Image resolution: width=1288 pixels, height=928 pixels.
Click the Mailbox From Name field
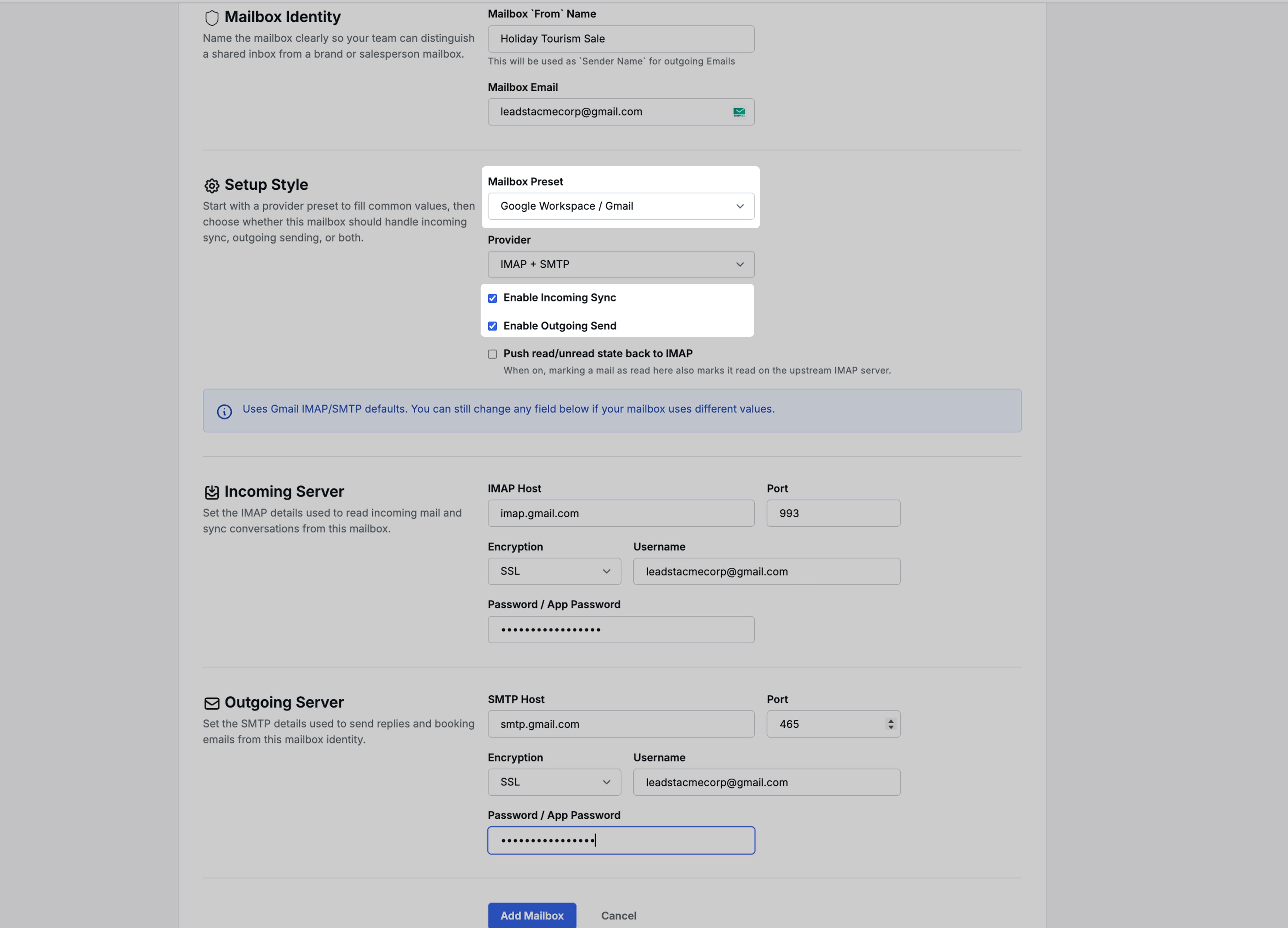[621, 39]
